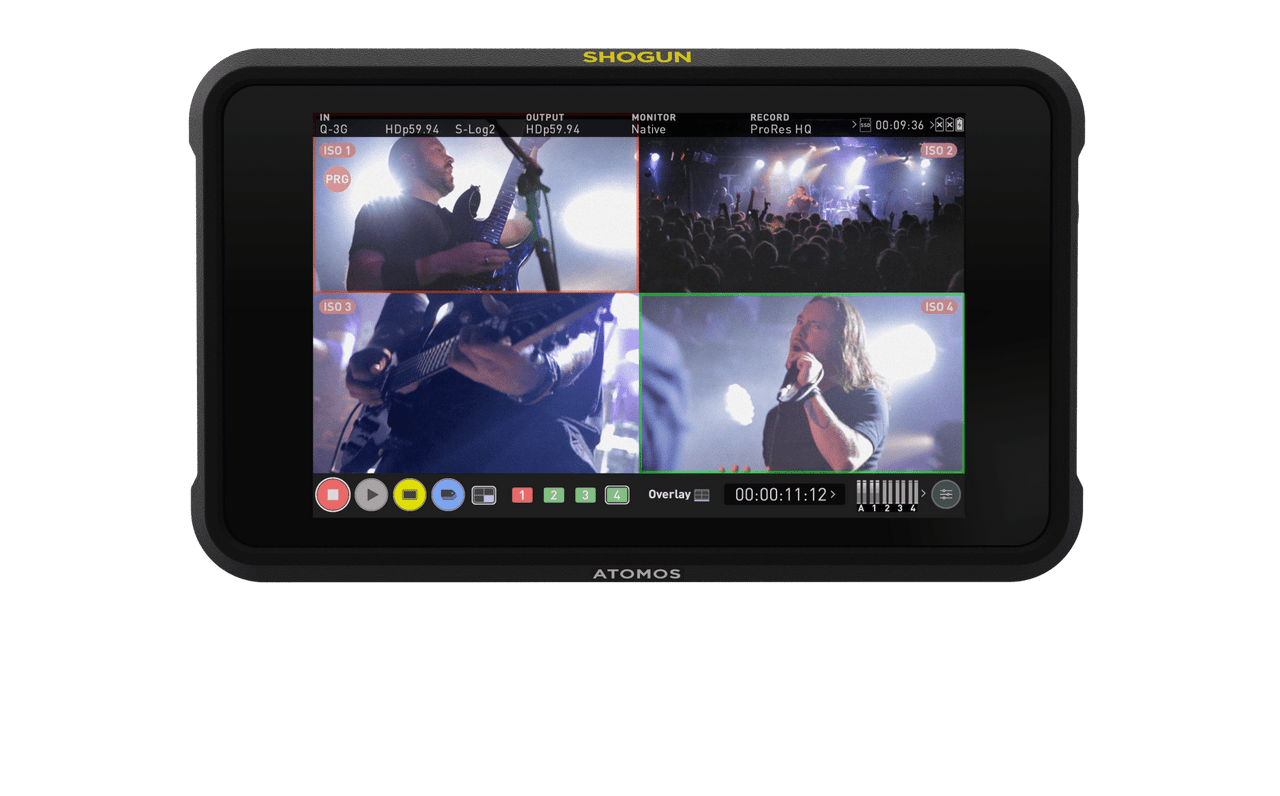The height and width of the screenshot is (796, 1280).
Task: Open the audio level meters
Action: click(x=887, y=495)
